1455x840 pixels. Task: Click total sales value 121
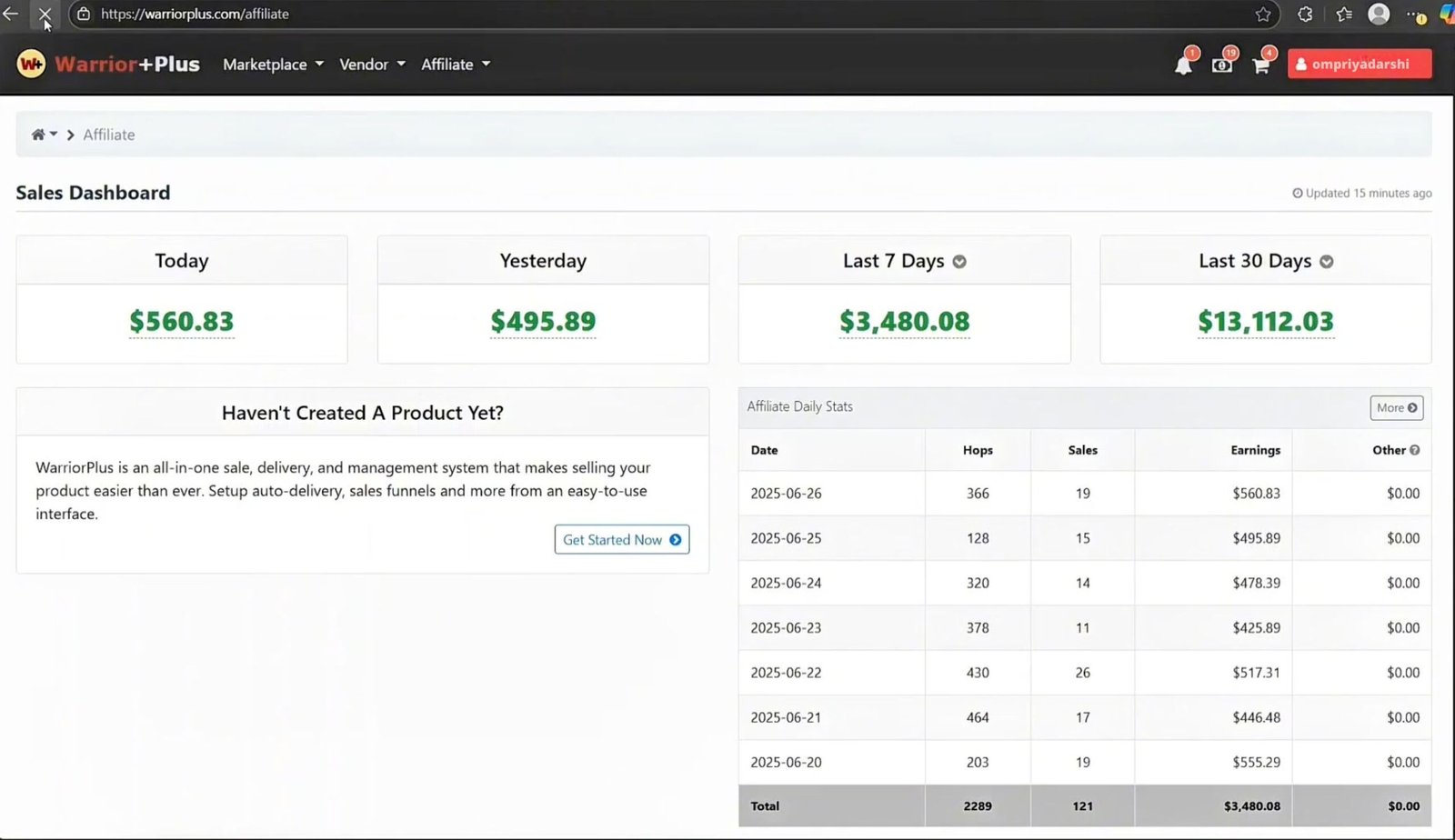point(1082,805)
